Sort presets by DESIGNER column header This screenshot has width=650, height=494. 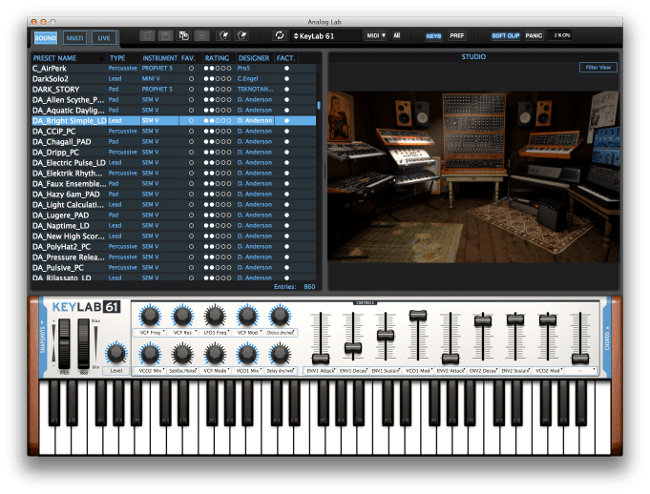coord(254,58)
